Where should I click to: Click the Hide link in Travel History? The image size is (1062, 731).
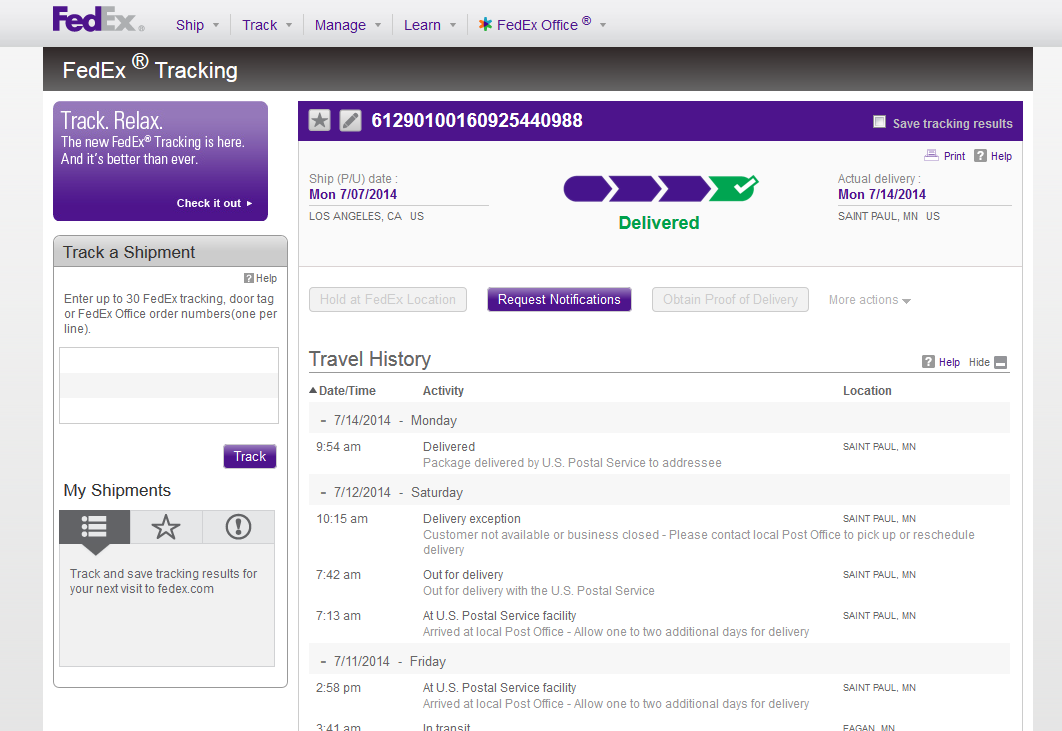(979, 362)
